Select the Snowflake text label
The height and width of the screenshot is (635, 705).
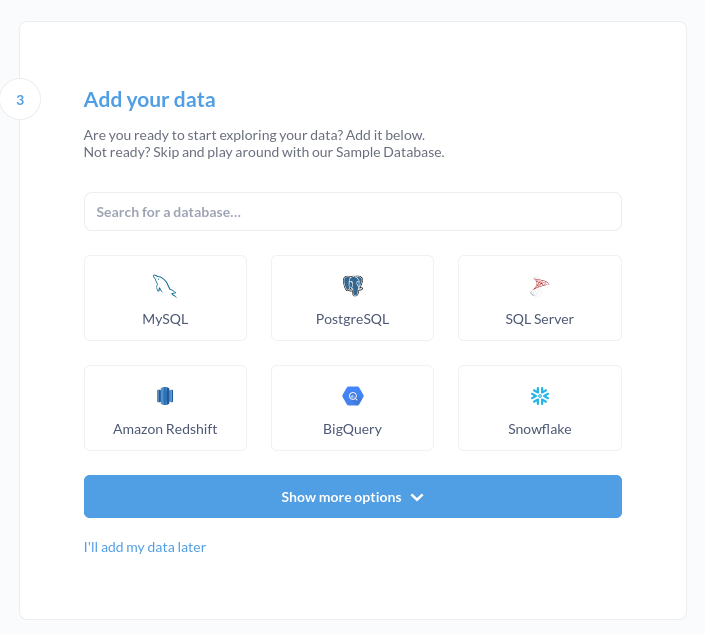[540, 429]
